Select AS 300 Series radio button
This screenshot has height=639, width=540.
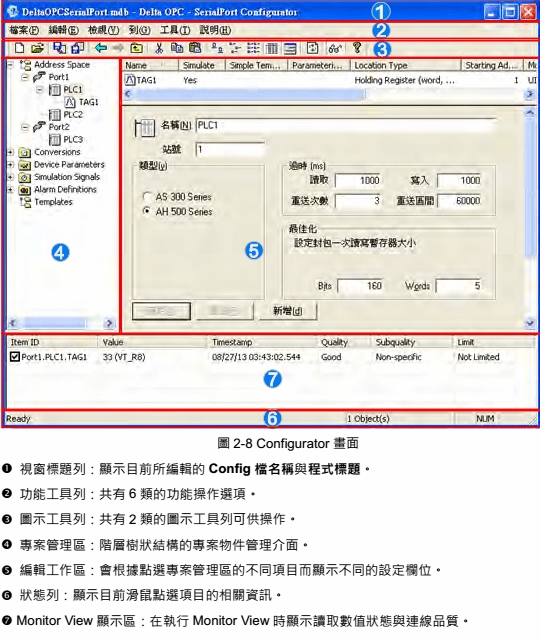pos(147,196)
